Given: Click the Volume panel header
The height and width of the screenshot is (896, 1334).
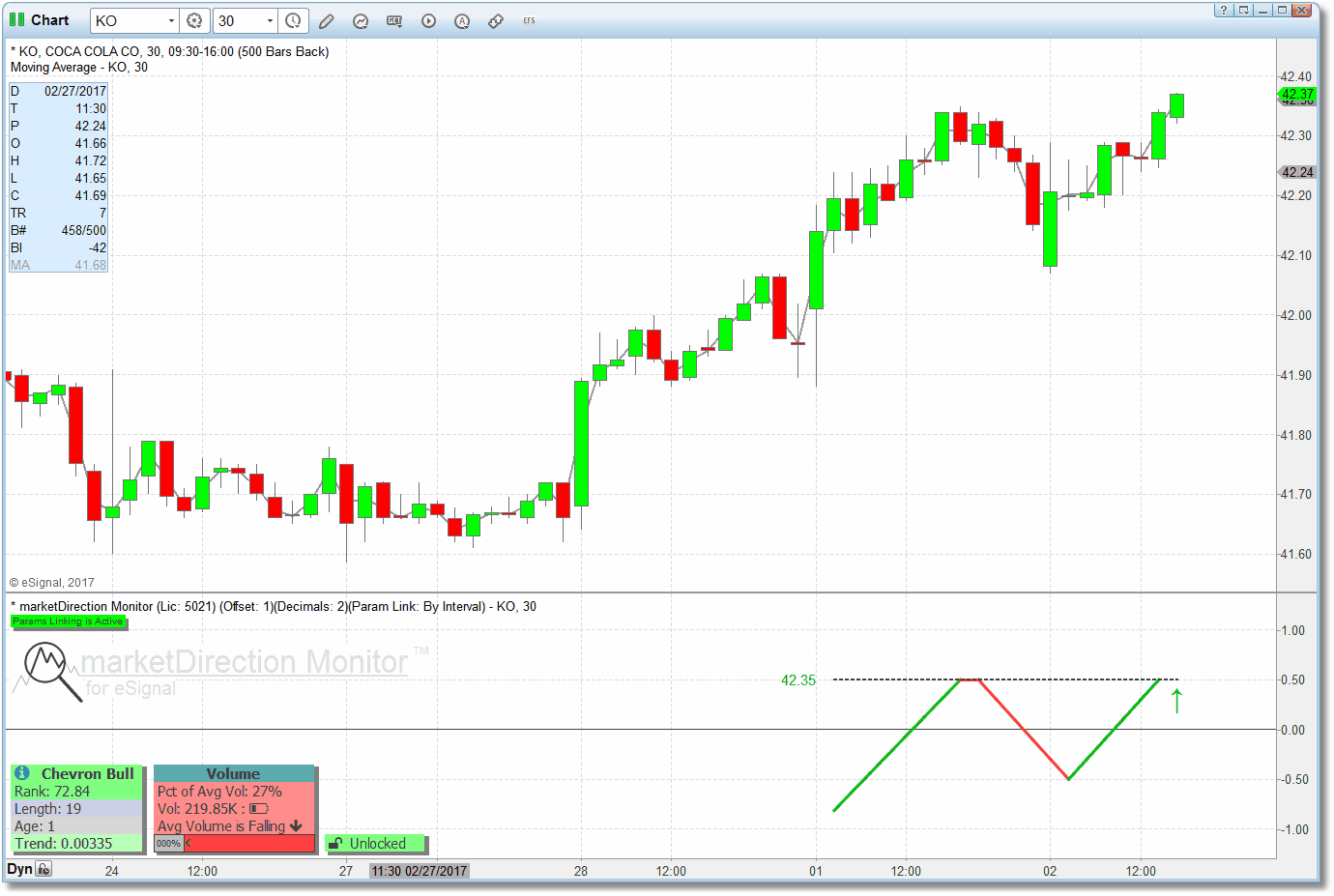Looking at the screenshot, I should tap(233, 773).
